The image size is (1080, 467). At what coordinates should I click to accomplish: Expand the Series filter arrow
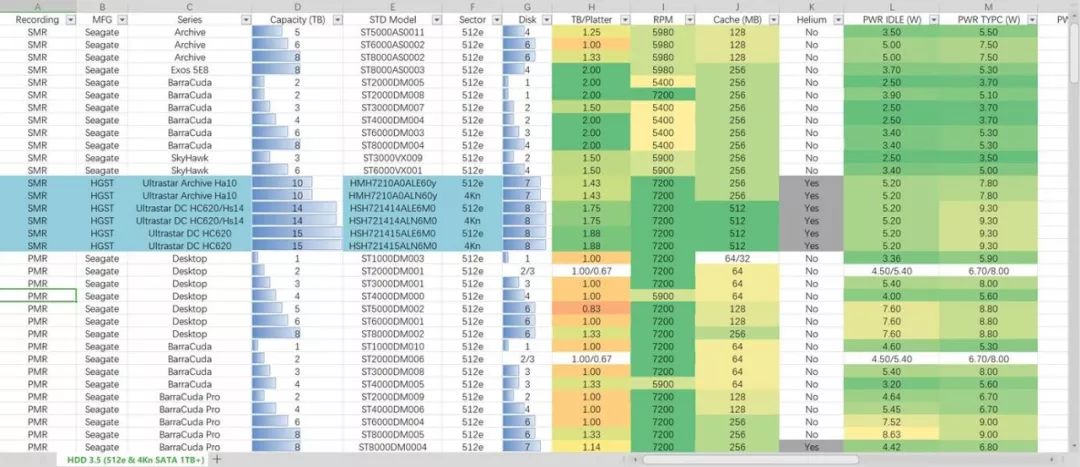[x=245, y=20]
